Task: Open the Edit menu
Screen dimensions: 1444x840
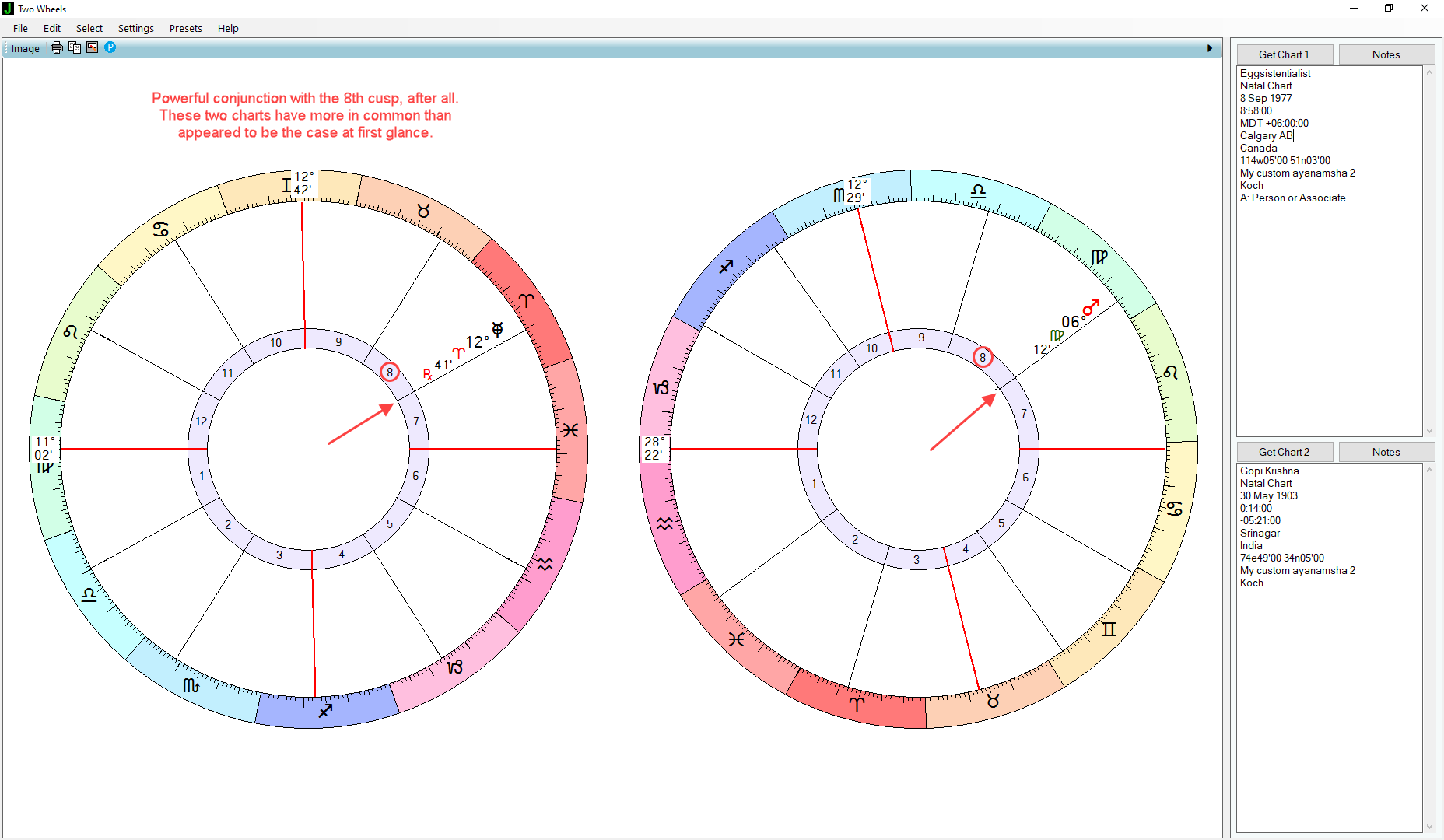Action: pyautogui.click(x=52, y=28)
